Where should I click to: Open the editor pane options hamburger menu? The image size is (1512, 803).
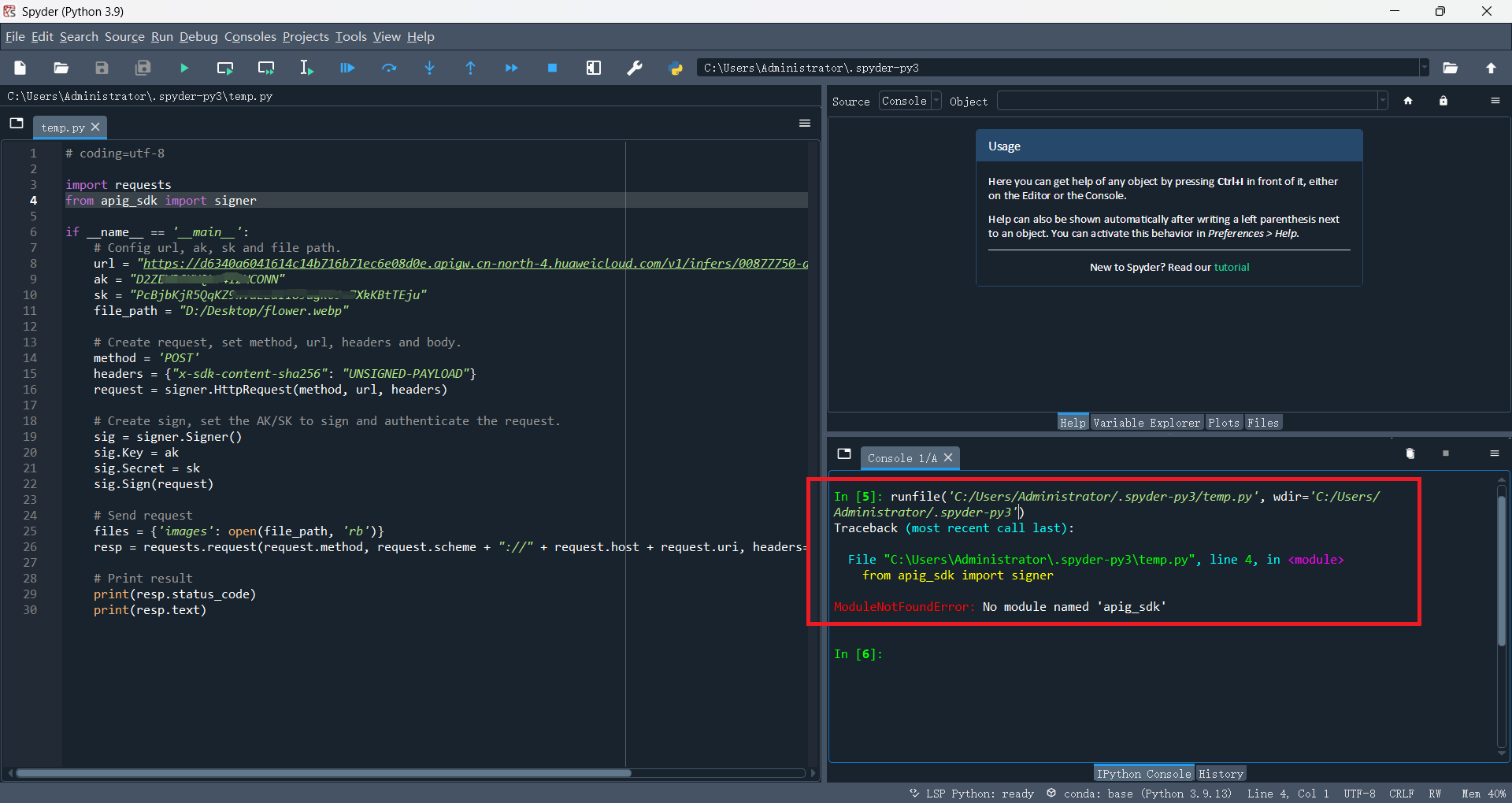tap(804, 124)
